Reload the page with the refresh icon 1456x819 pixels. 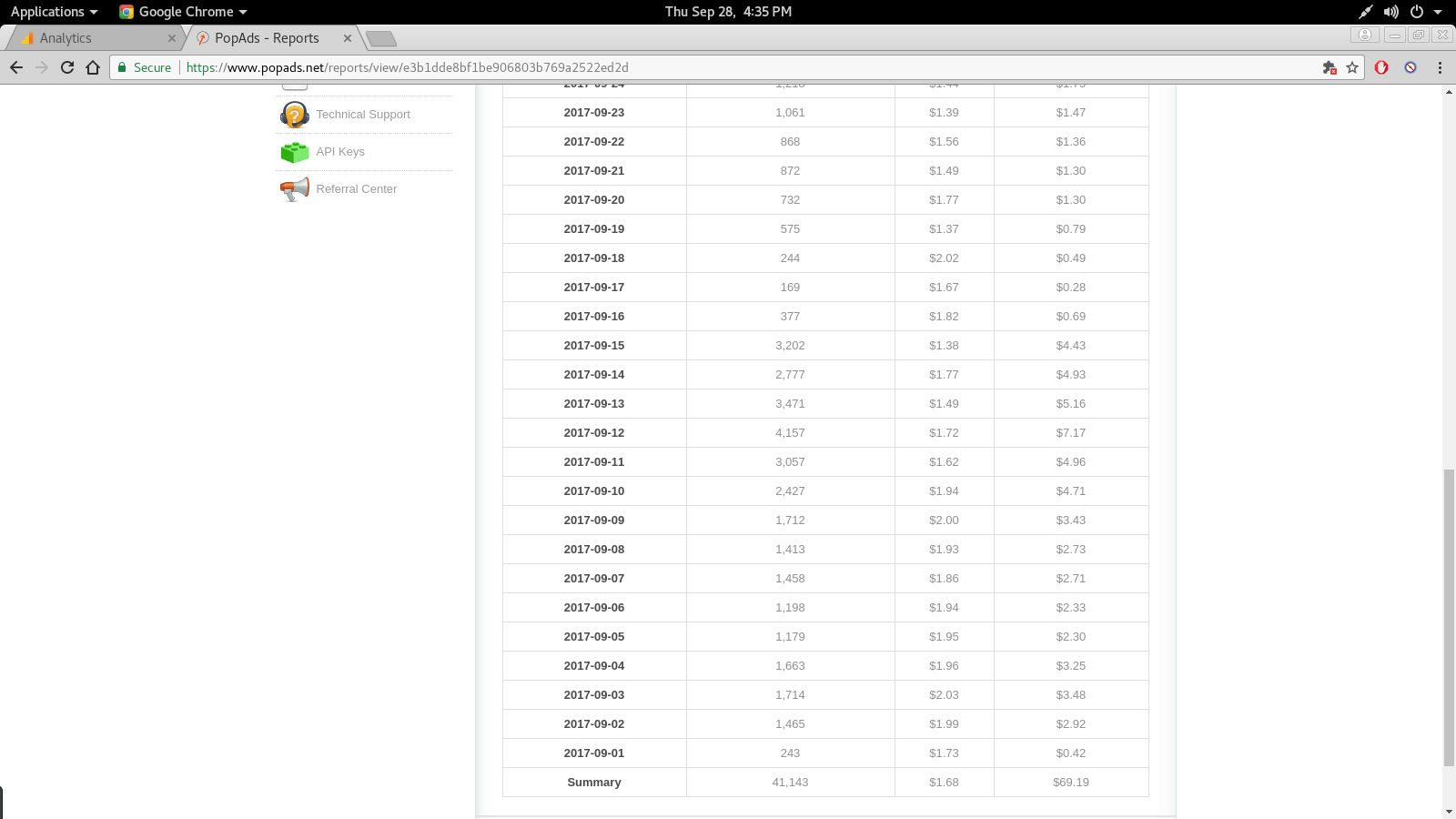click(x=67, y=67)
